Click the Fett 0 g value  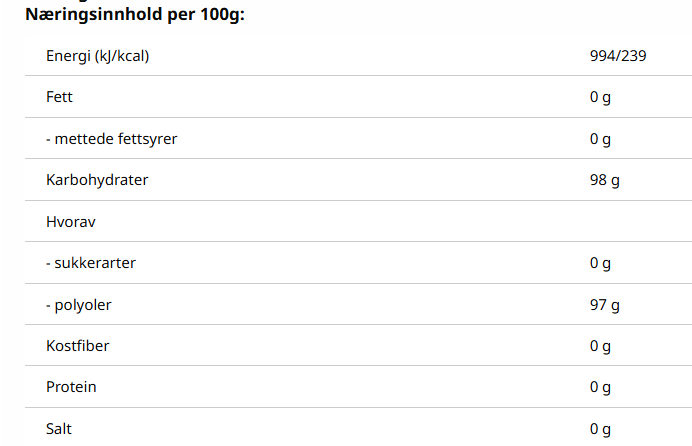600,97
